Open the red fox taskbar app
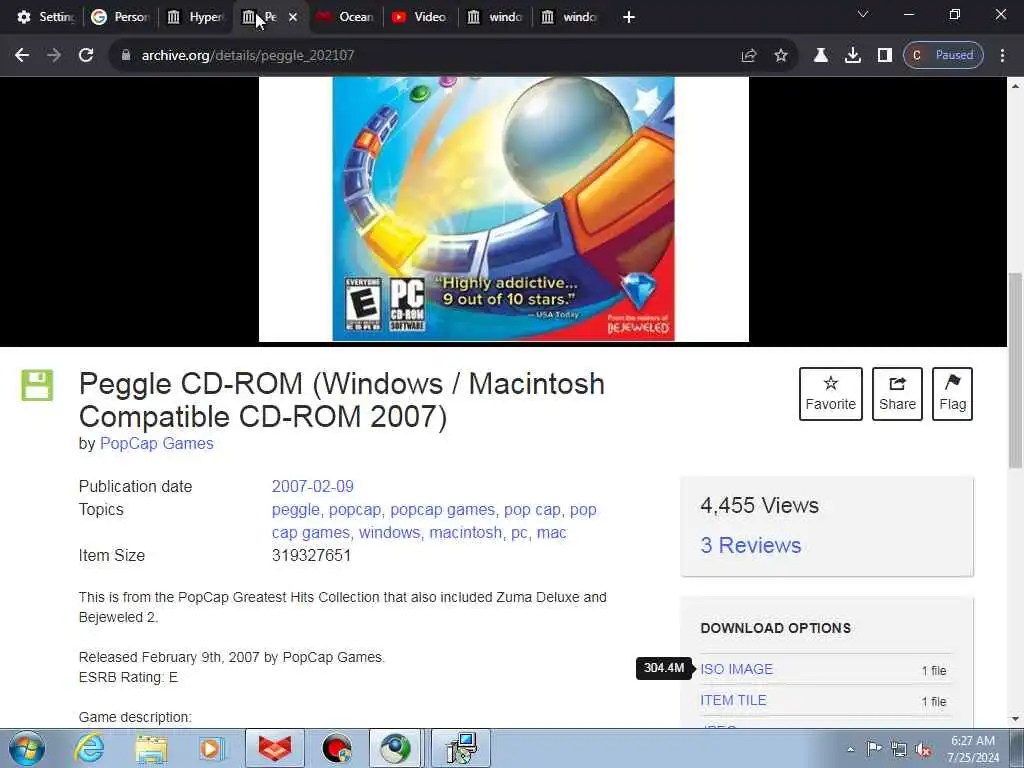Screen dimensions: 1024x768 pos(274,748)
